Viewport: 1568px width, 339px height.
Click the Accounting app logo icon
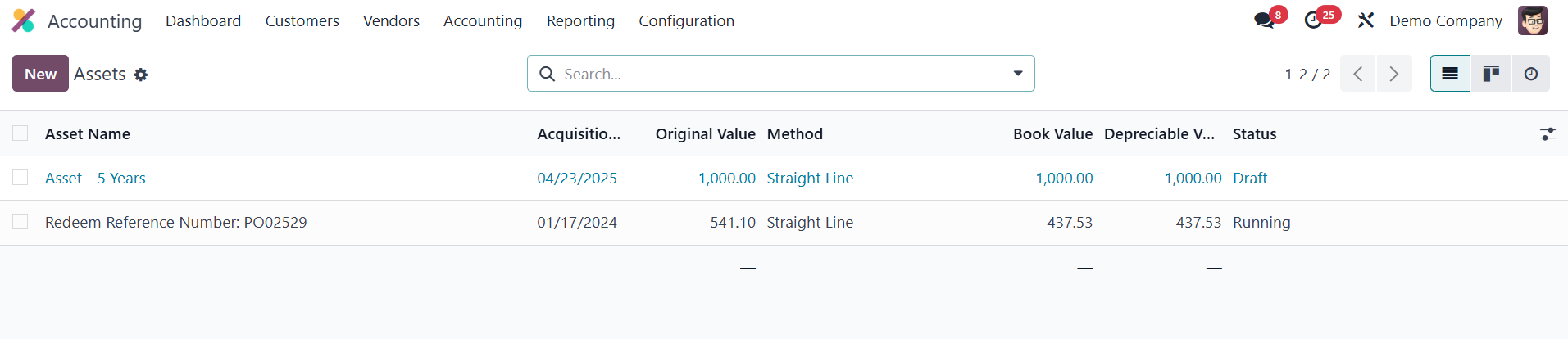(23, 20)
